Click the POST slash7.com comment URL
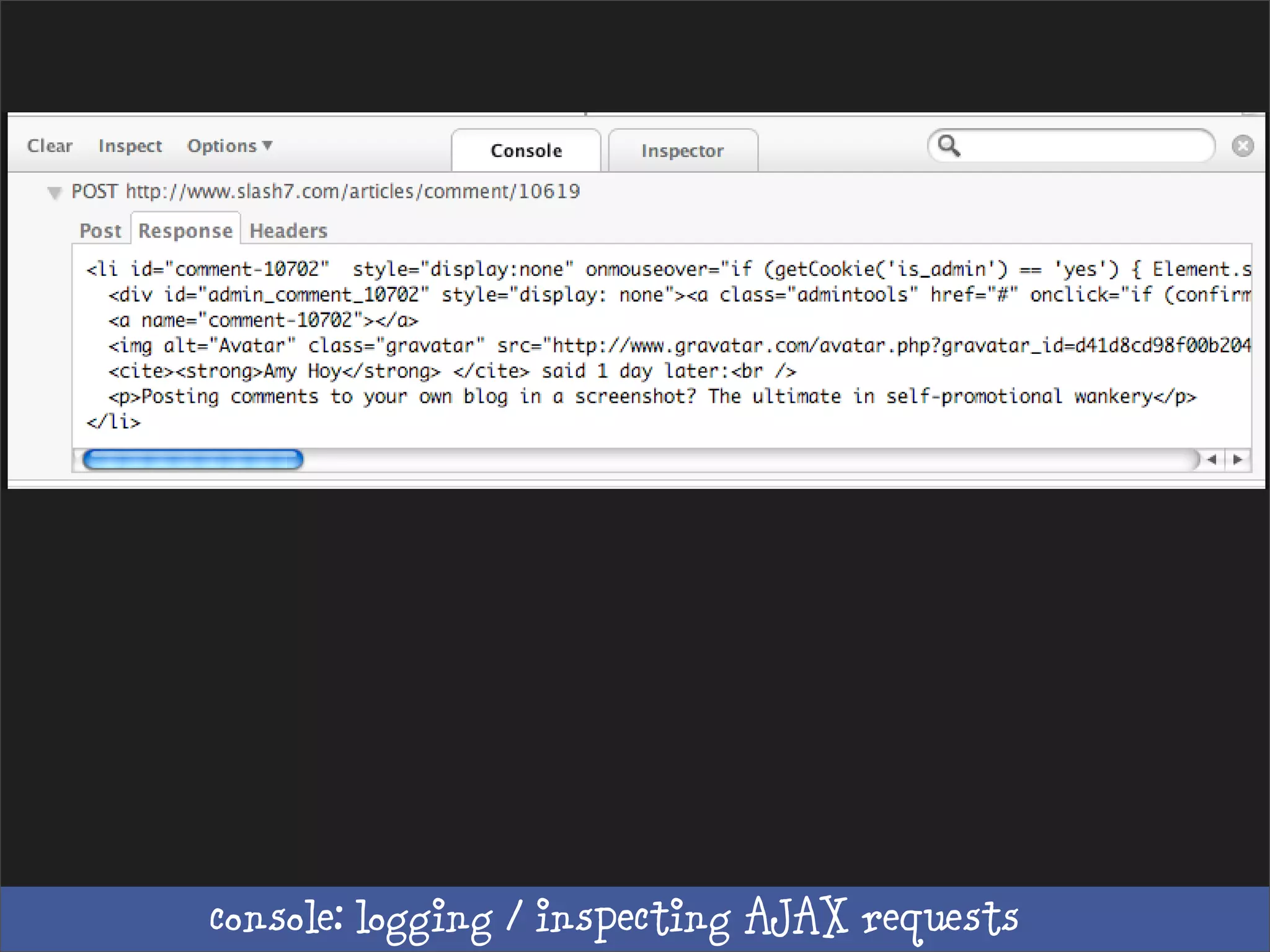The image size is (1270, 952). pyautogui.click(x=326, y=192)
